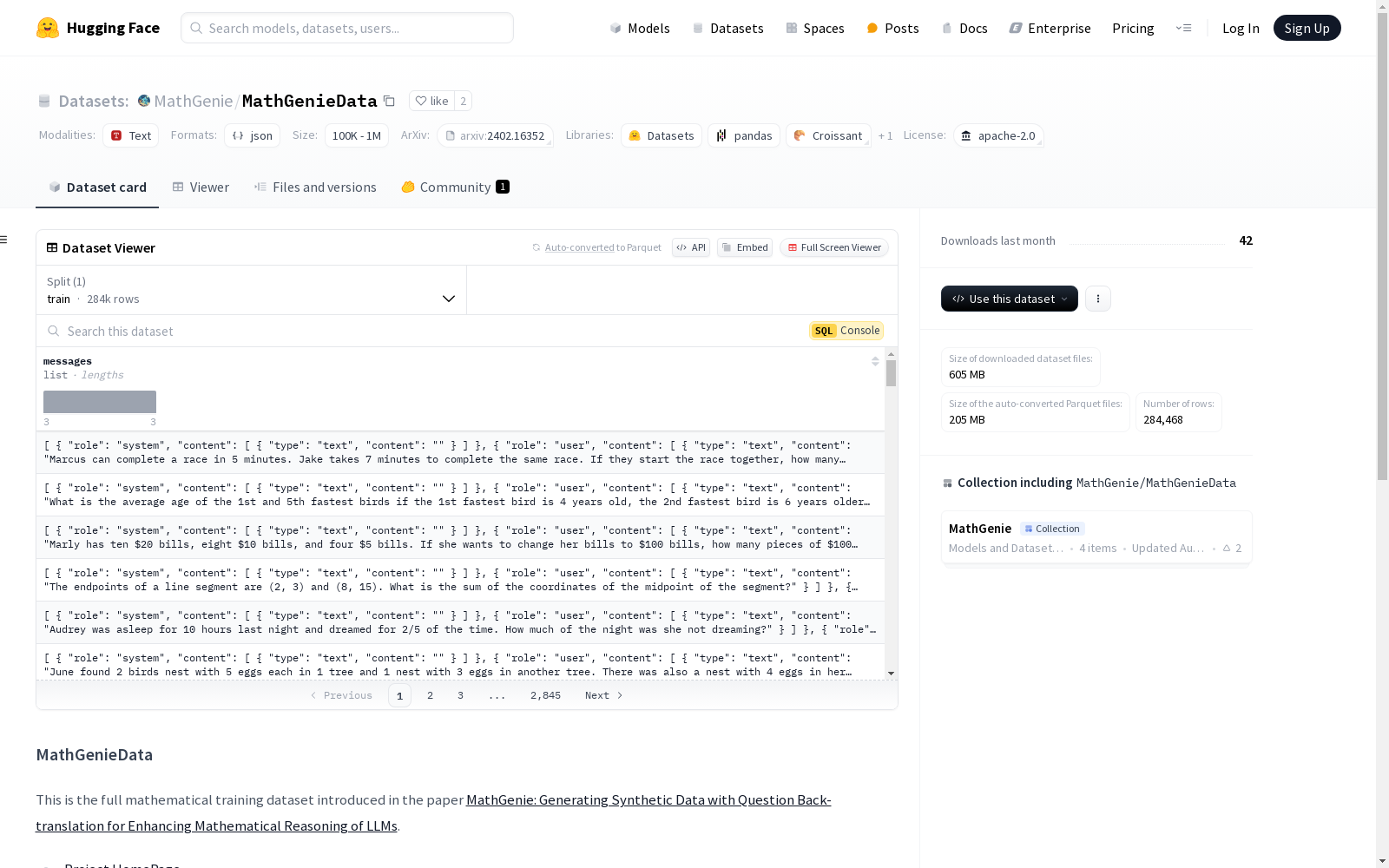Viewport: 1389px width, 868px height.
Task: Switch to the Viewer tab
Action: pos(201,187)
